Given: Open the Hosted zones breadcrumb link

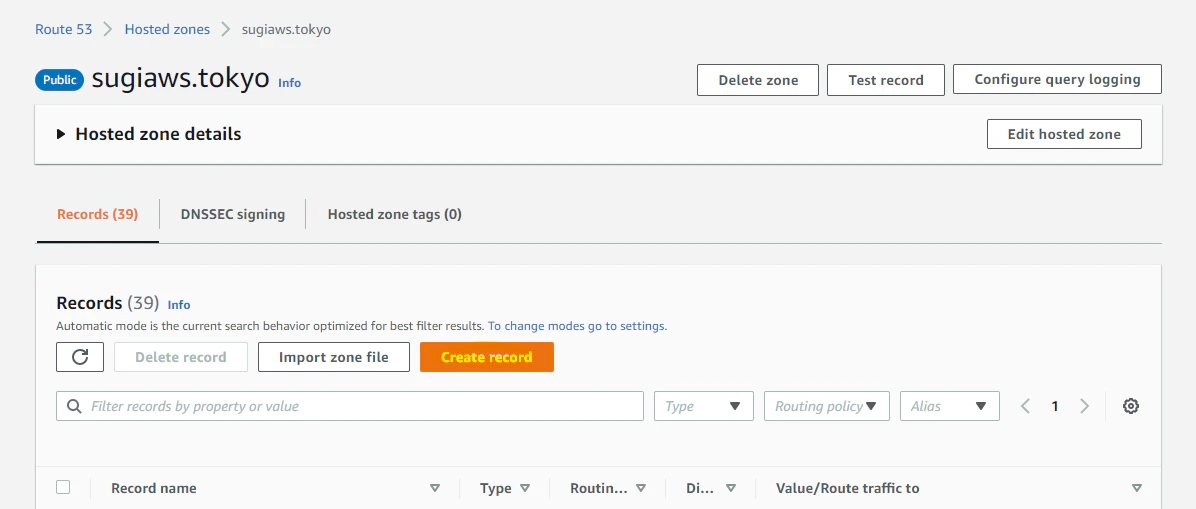Looking at the screenshot, I should 167,30.
